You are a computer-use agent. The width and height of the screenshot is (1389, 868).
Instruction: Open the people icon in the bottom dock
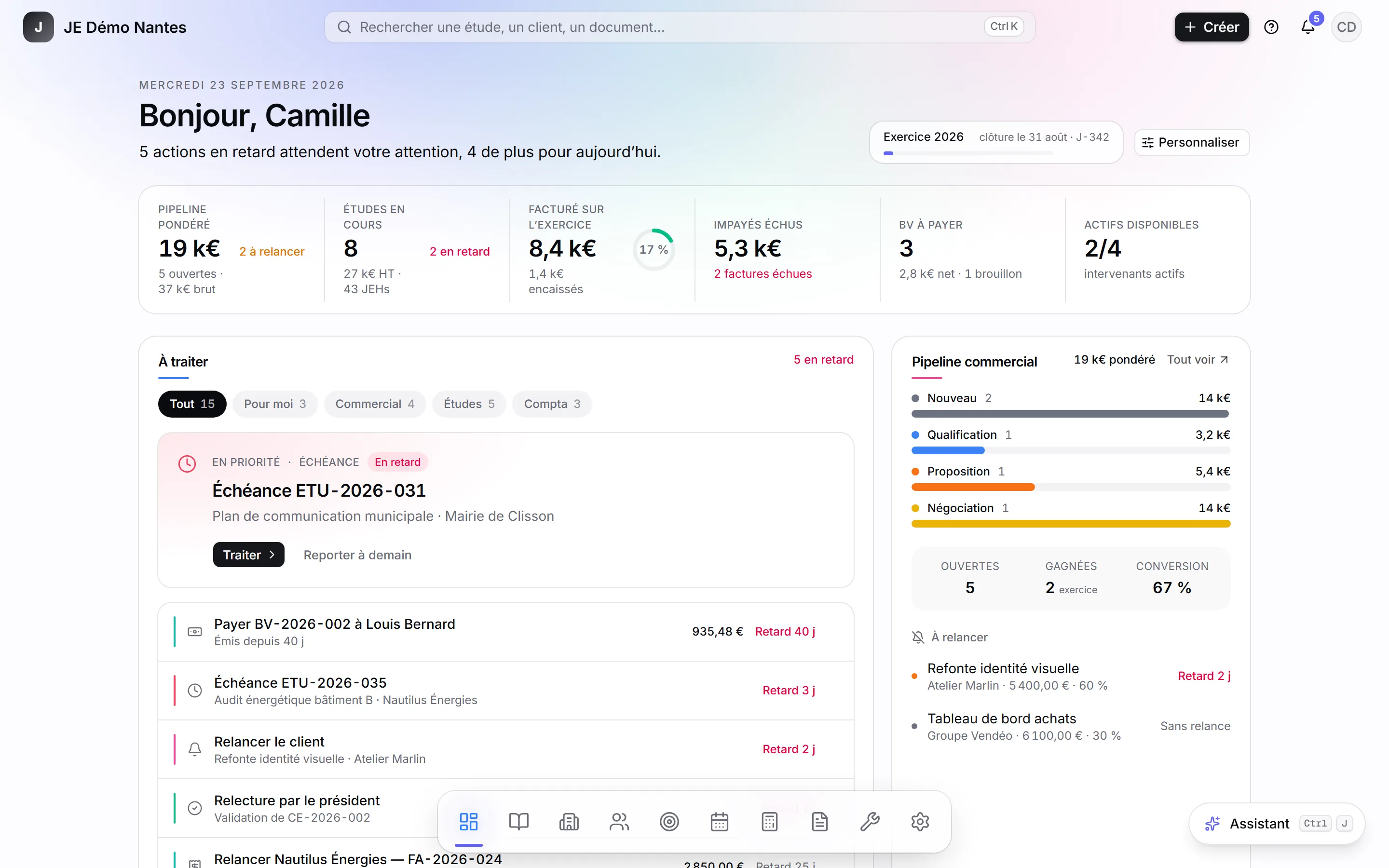click(x=619, y=822)
